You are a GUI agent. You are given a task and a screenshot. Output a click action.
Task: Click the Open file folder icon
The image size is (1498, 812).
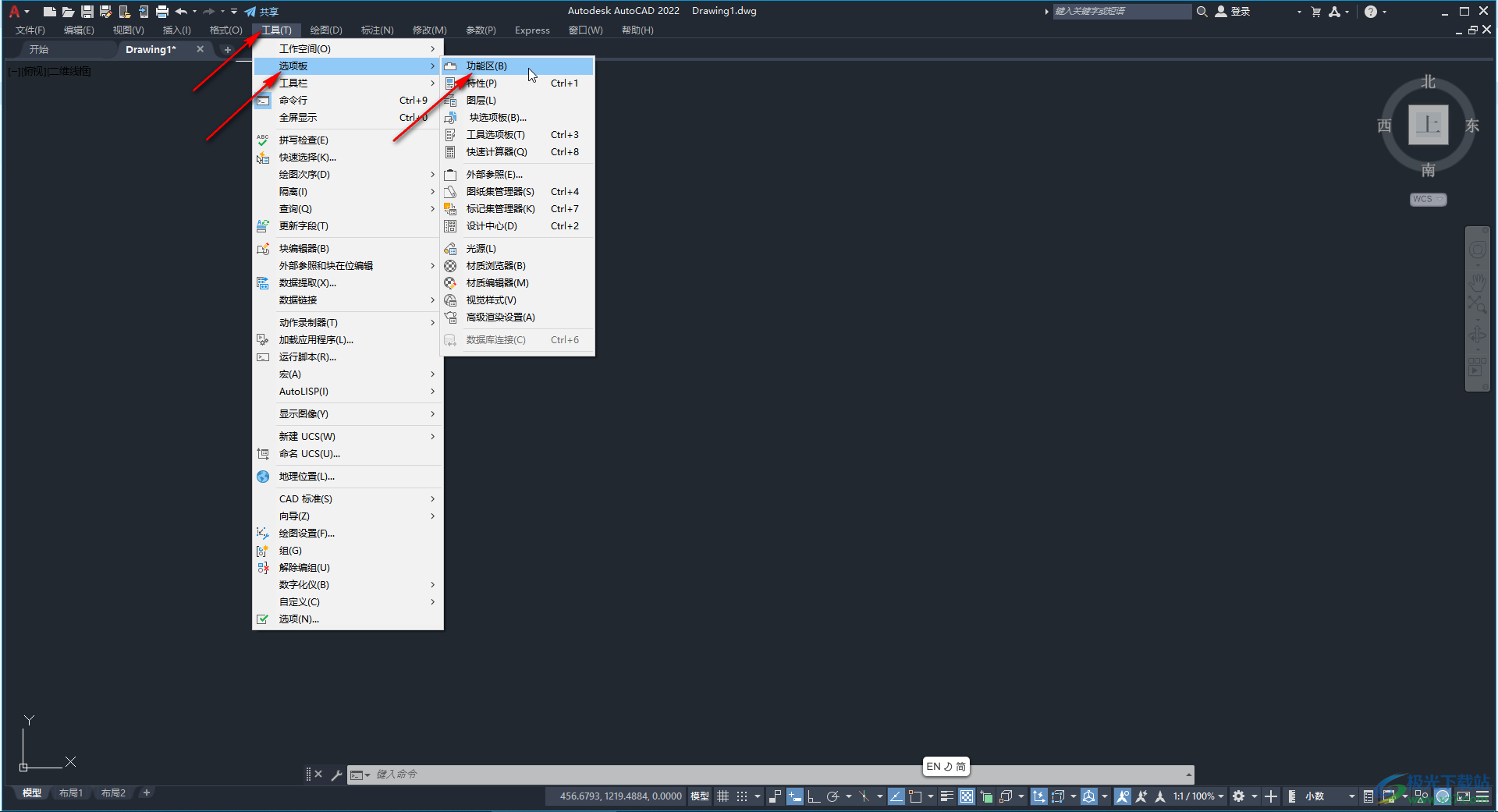pos(68,12)
